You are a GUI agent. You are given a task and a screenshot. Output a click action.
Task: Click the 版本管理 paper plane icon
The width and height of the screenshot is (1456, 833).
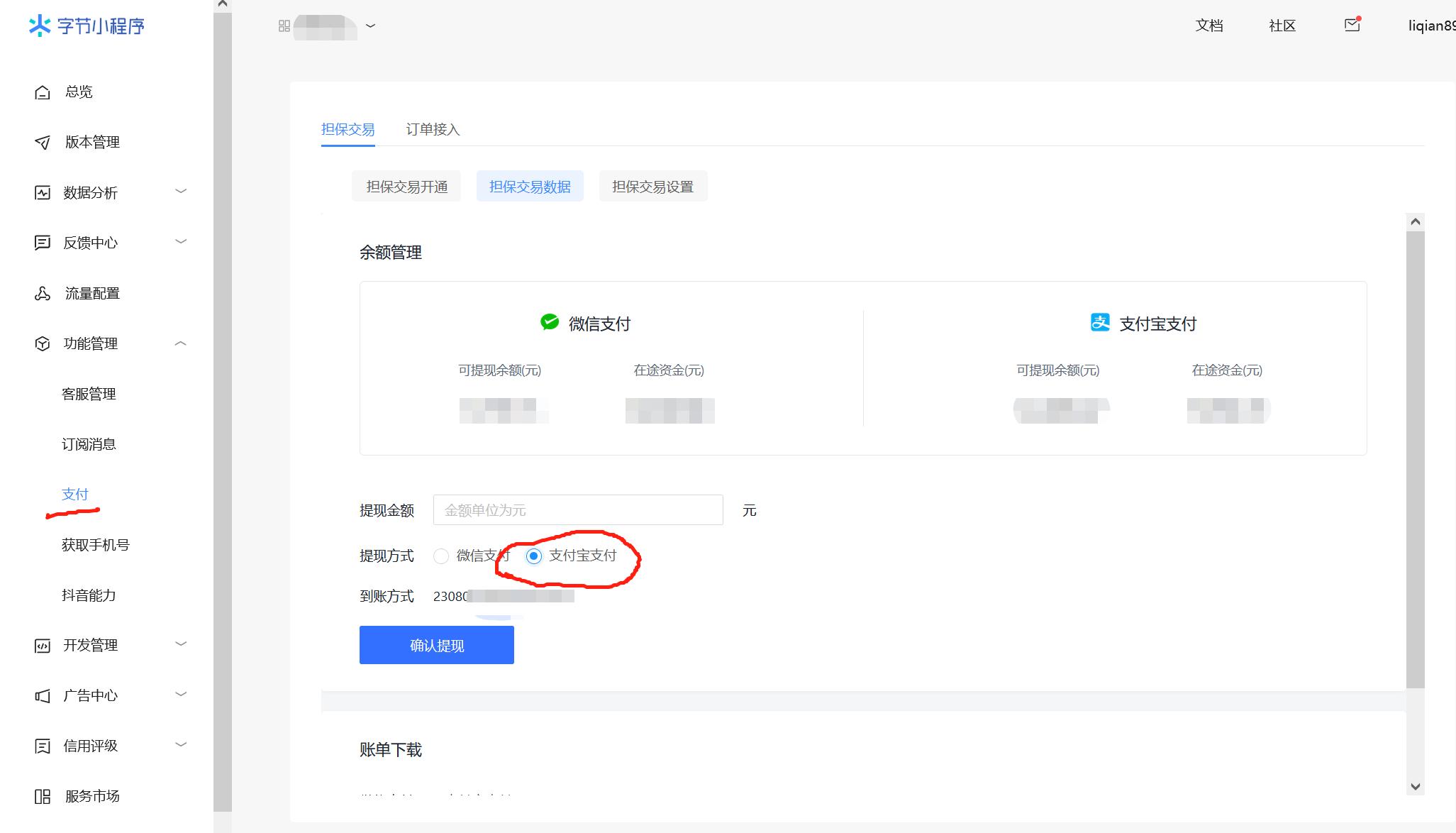pos(43,143)
